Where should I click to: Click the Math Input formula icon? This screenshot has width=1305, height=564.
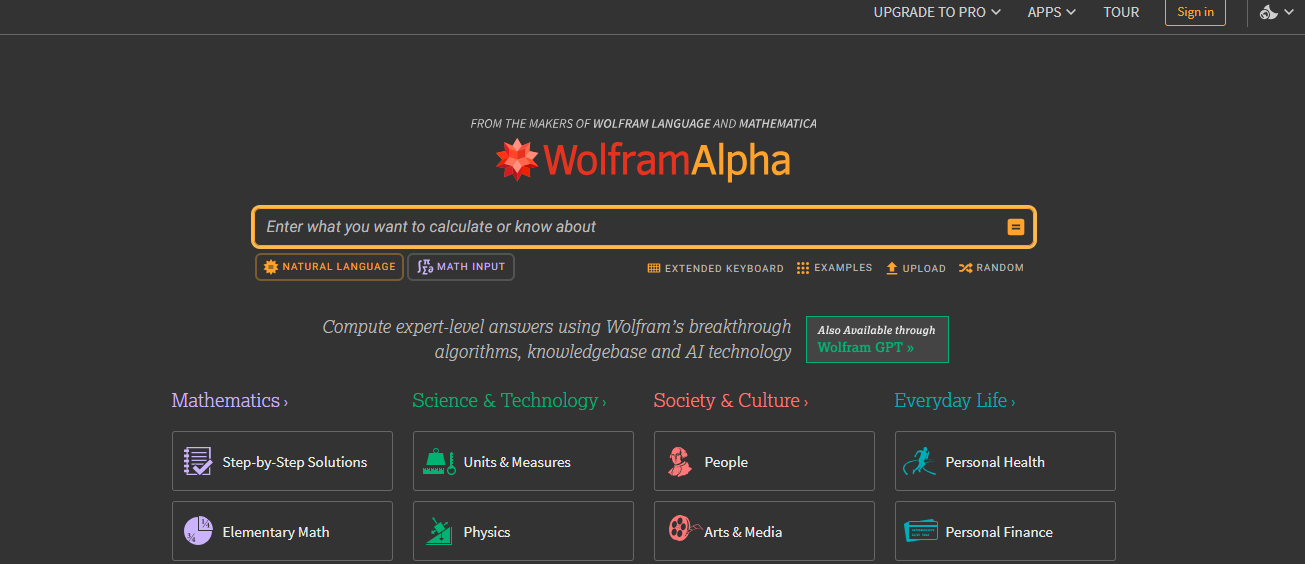[424, 267]
